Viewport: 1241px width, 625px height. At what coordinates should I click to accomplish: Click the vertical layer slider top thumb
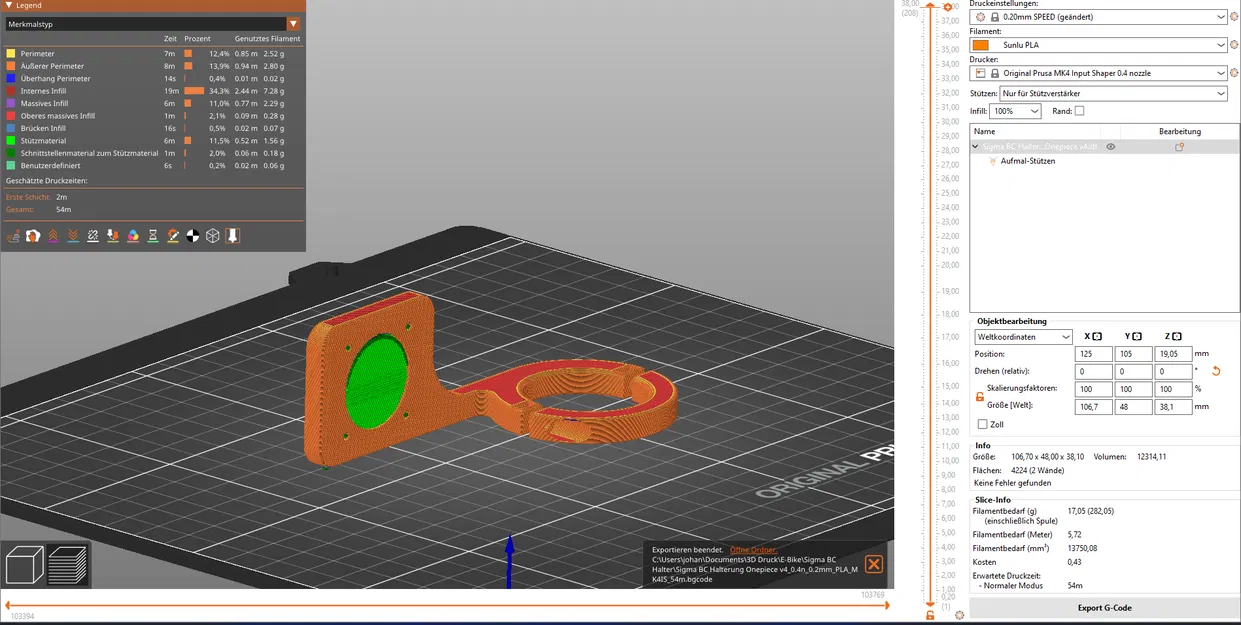click(930, 6)
